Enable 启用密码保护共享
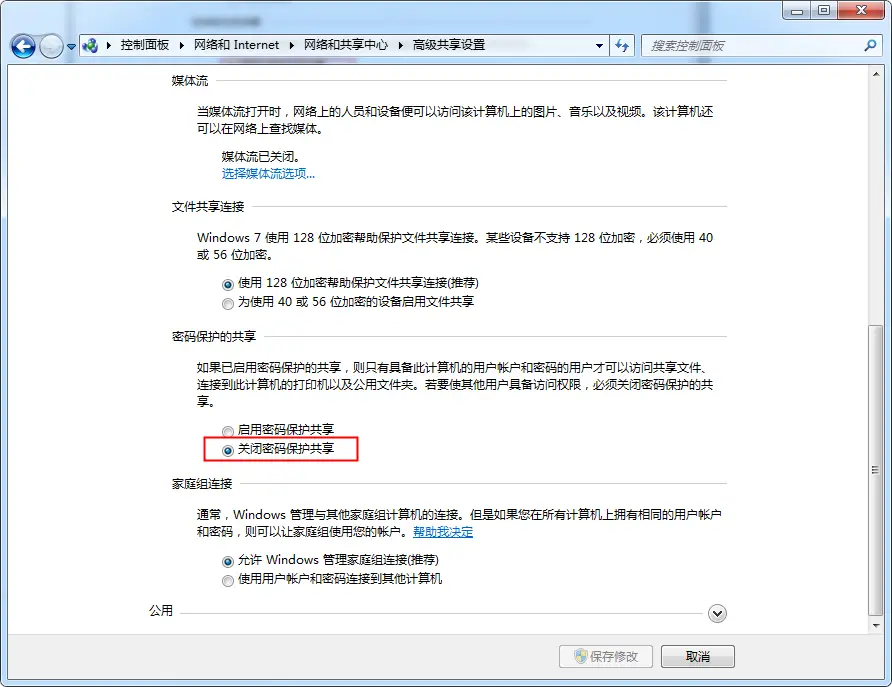The height and width of the screenshot is (687, 892). [x=228, y=429]
